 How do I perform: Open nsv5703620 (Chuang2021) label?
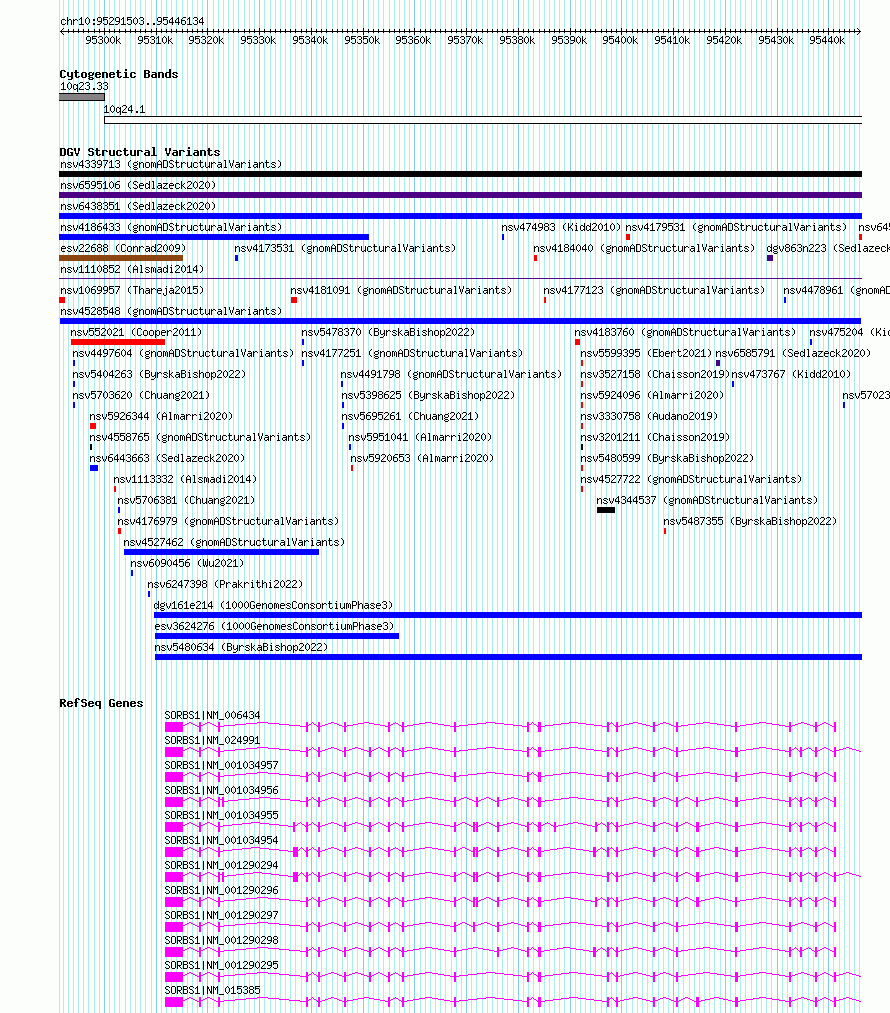pos(141,395)
